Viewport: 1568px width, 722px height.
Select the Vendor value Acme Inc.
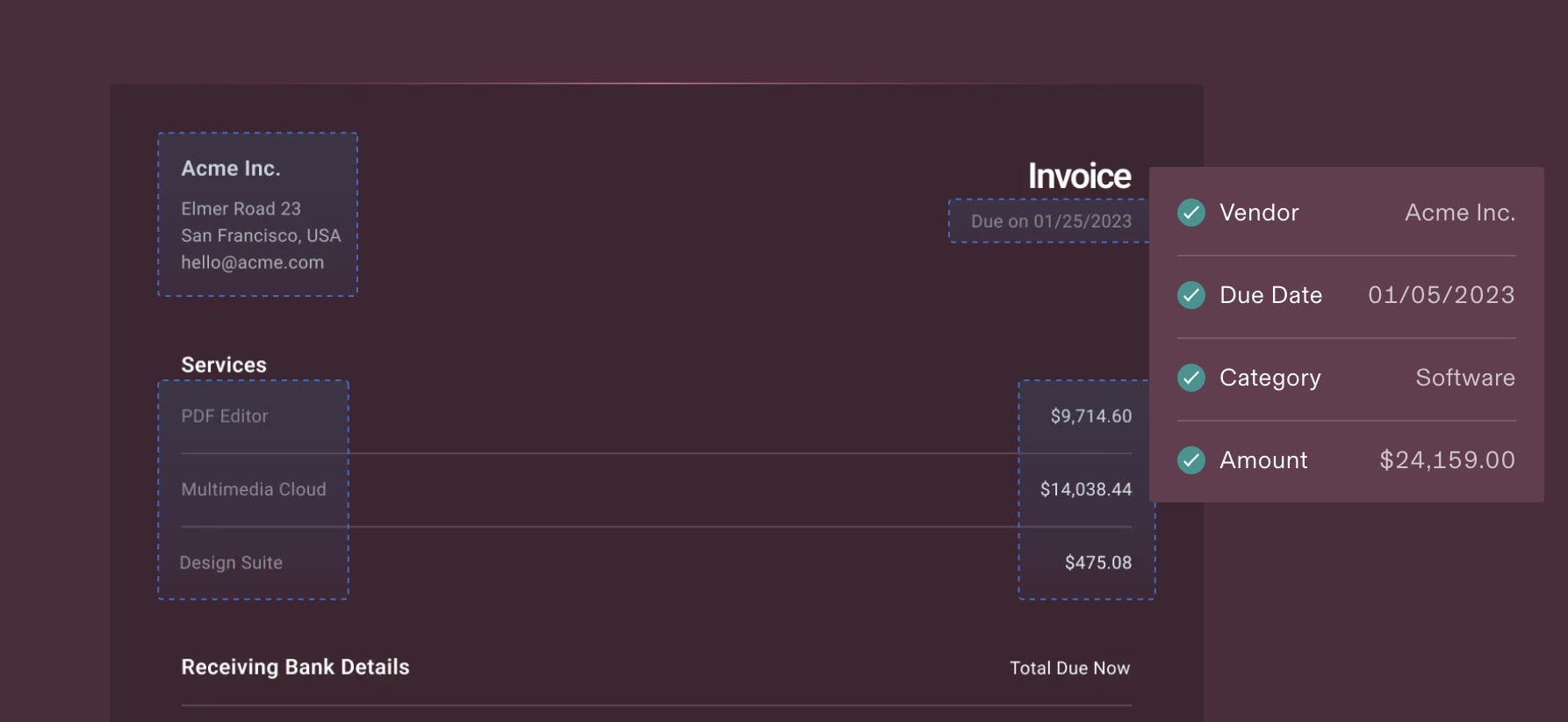click(1459, 213)
